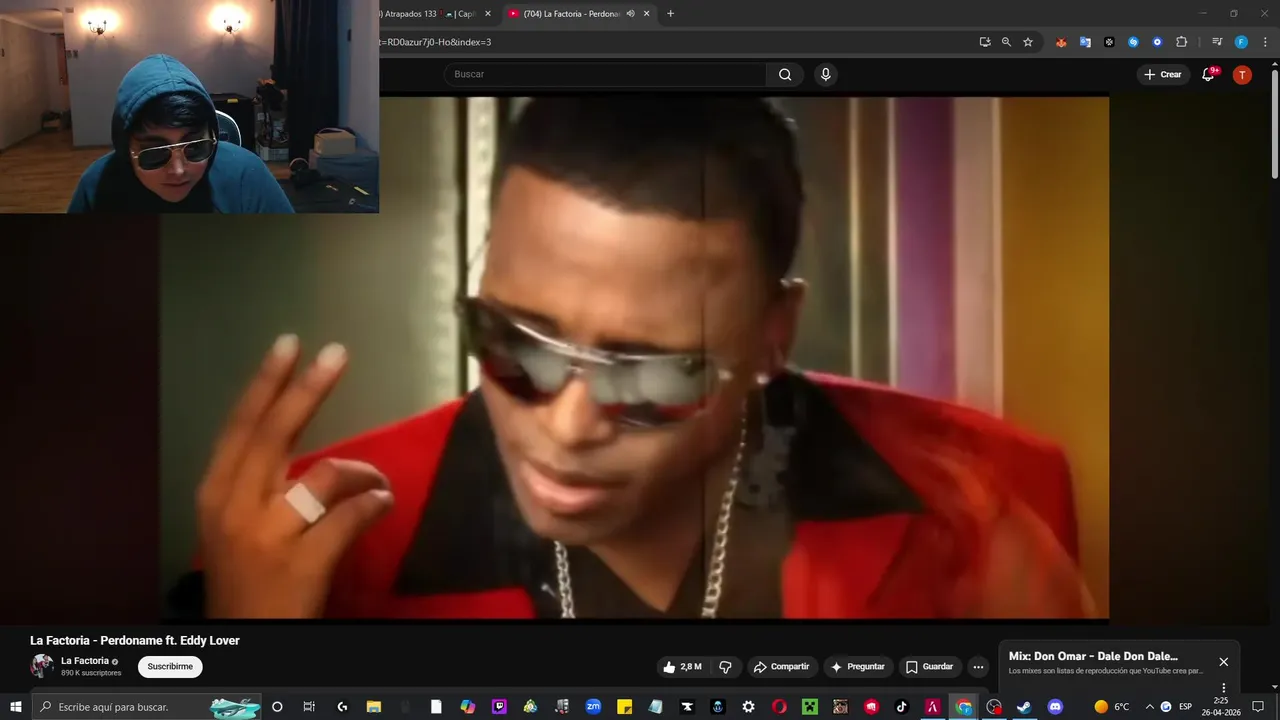
Task: Open the YouTube account avatar T
Action: 1242,74
